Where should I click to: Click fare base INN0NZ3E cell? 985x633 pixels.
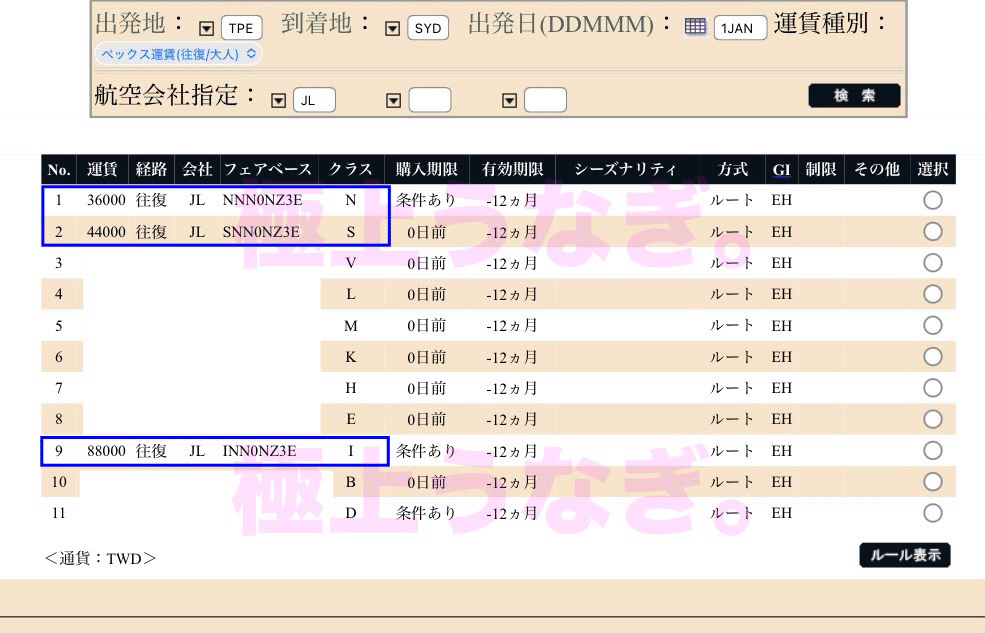[x=259, y=451]
